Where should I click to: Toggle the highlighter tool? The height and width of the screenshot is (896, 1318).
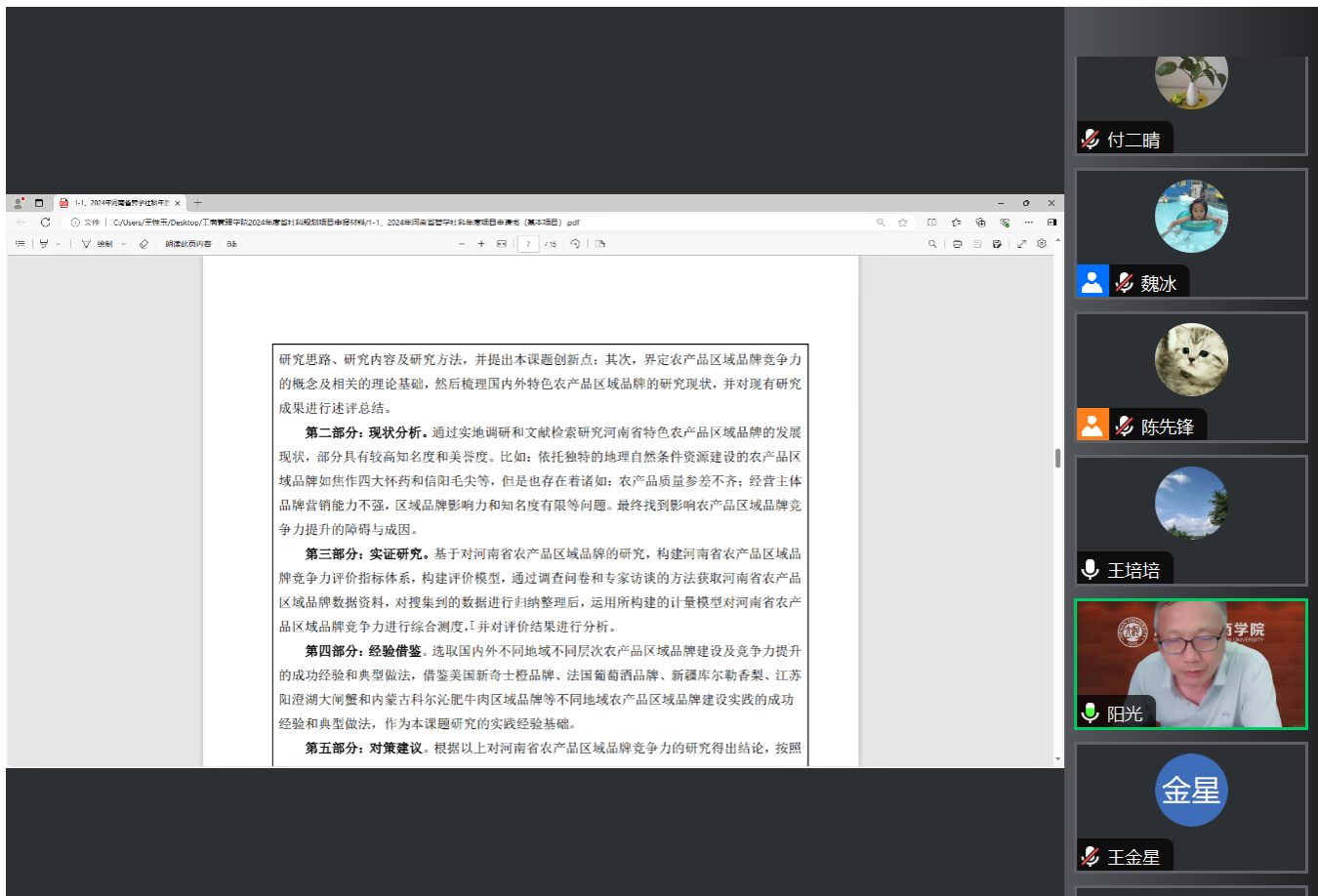pyautogui.click(x=43, y=244)
